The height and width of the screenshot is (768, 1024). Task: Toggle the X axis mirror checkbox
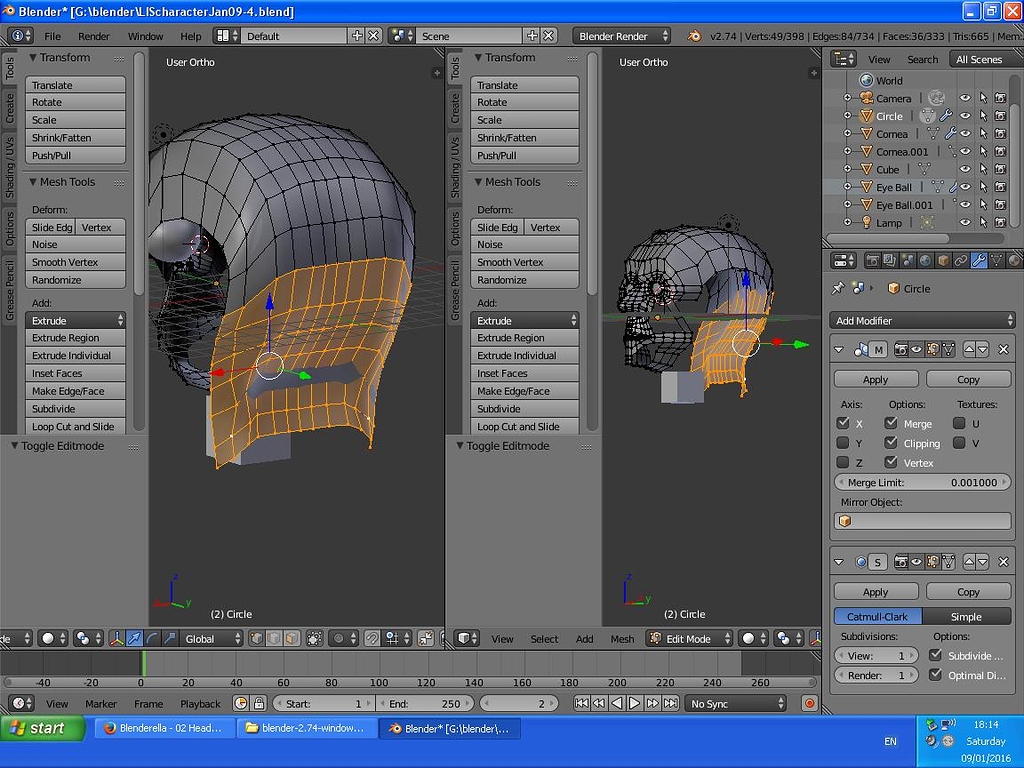tap(845, 423)
